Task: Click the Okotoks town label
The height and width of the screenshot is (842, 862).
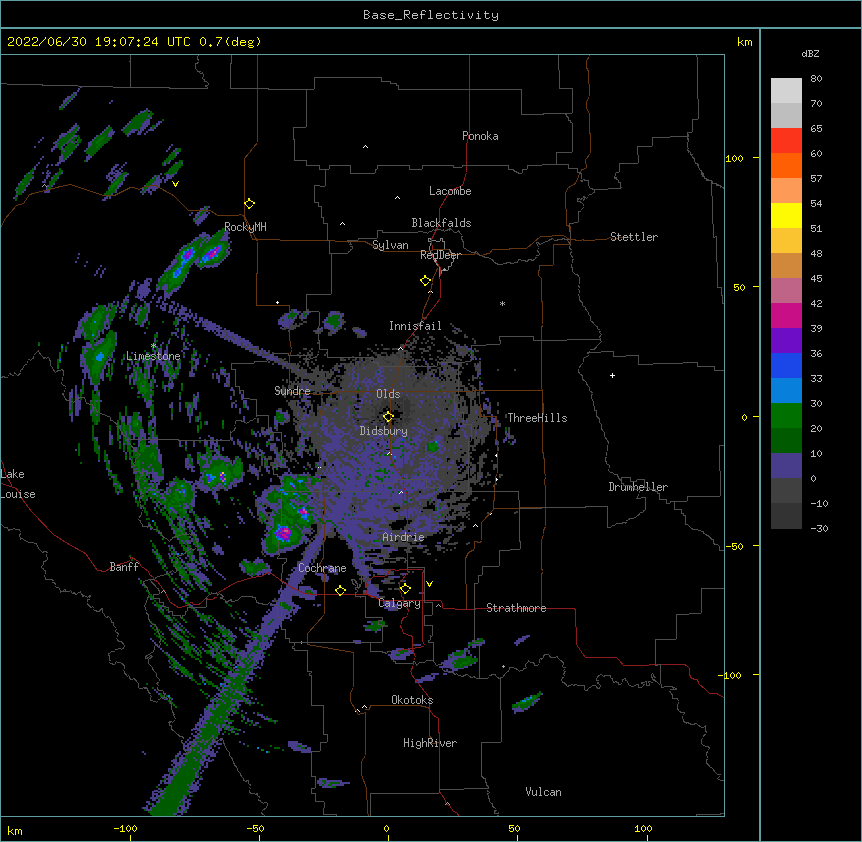Action: coord(412,700)
